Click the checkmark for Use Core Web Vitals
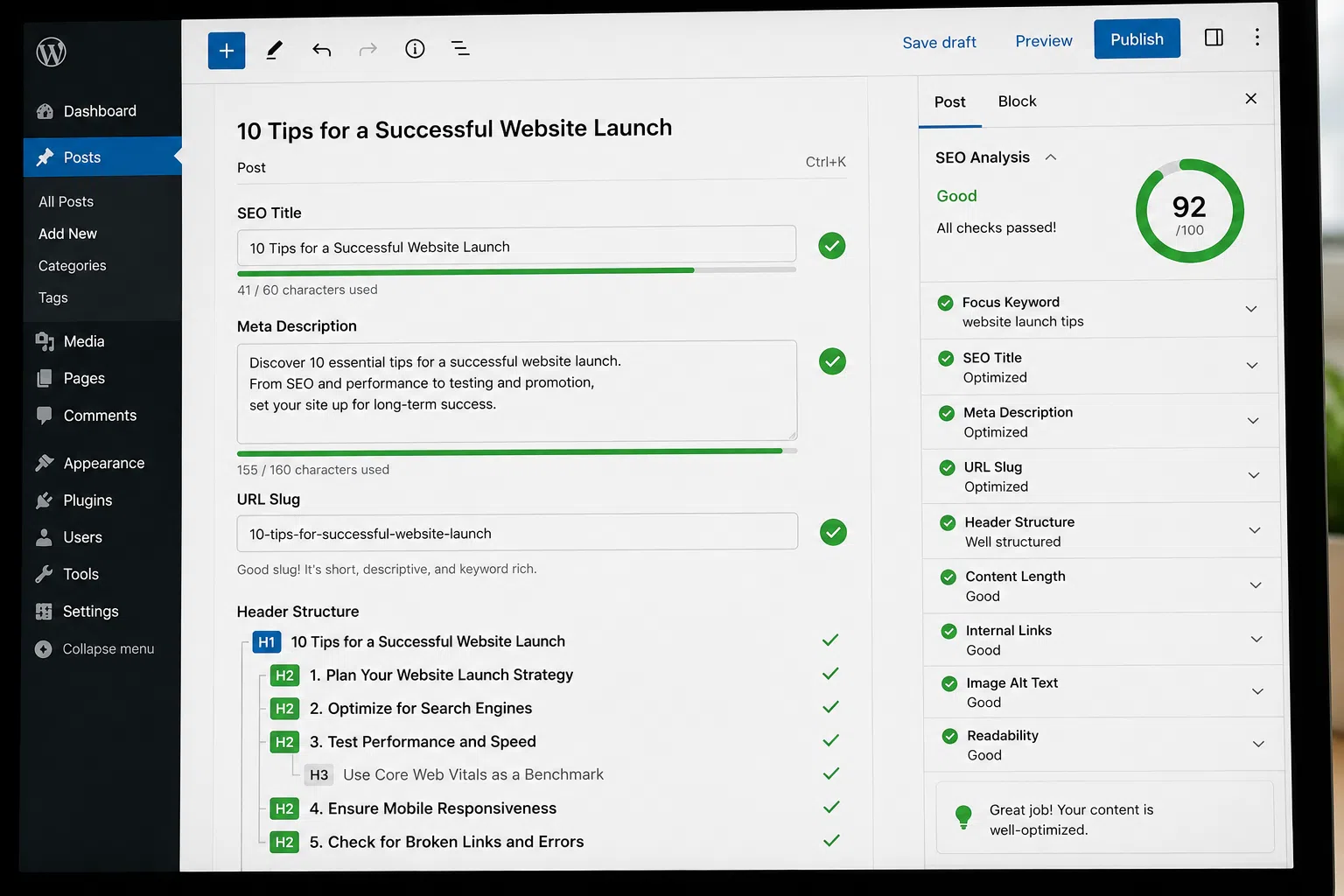1344x896 pixels. tap(831, 773)
